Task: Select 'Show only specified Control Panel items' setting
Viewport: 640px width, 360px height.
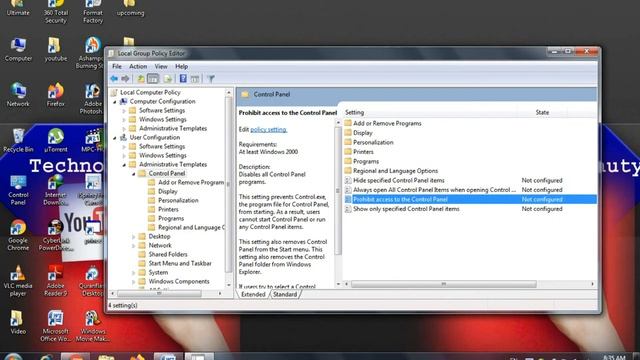Action: (470, 209)
